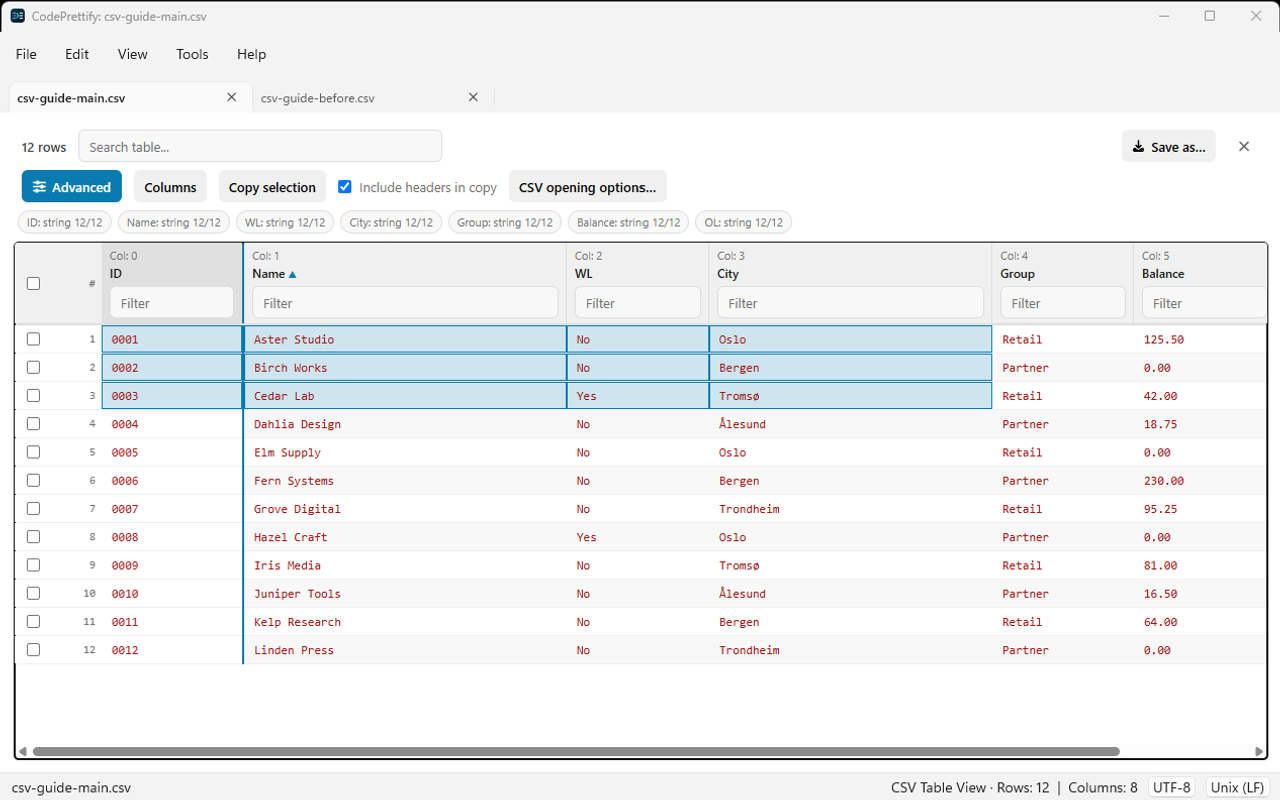Click the horizontal table scrollbar
Screen dimensions: 1280x800
[x=576, y=751]
